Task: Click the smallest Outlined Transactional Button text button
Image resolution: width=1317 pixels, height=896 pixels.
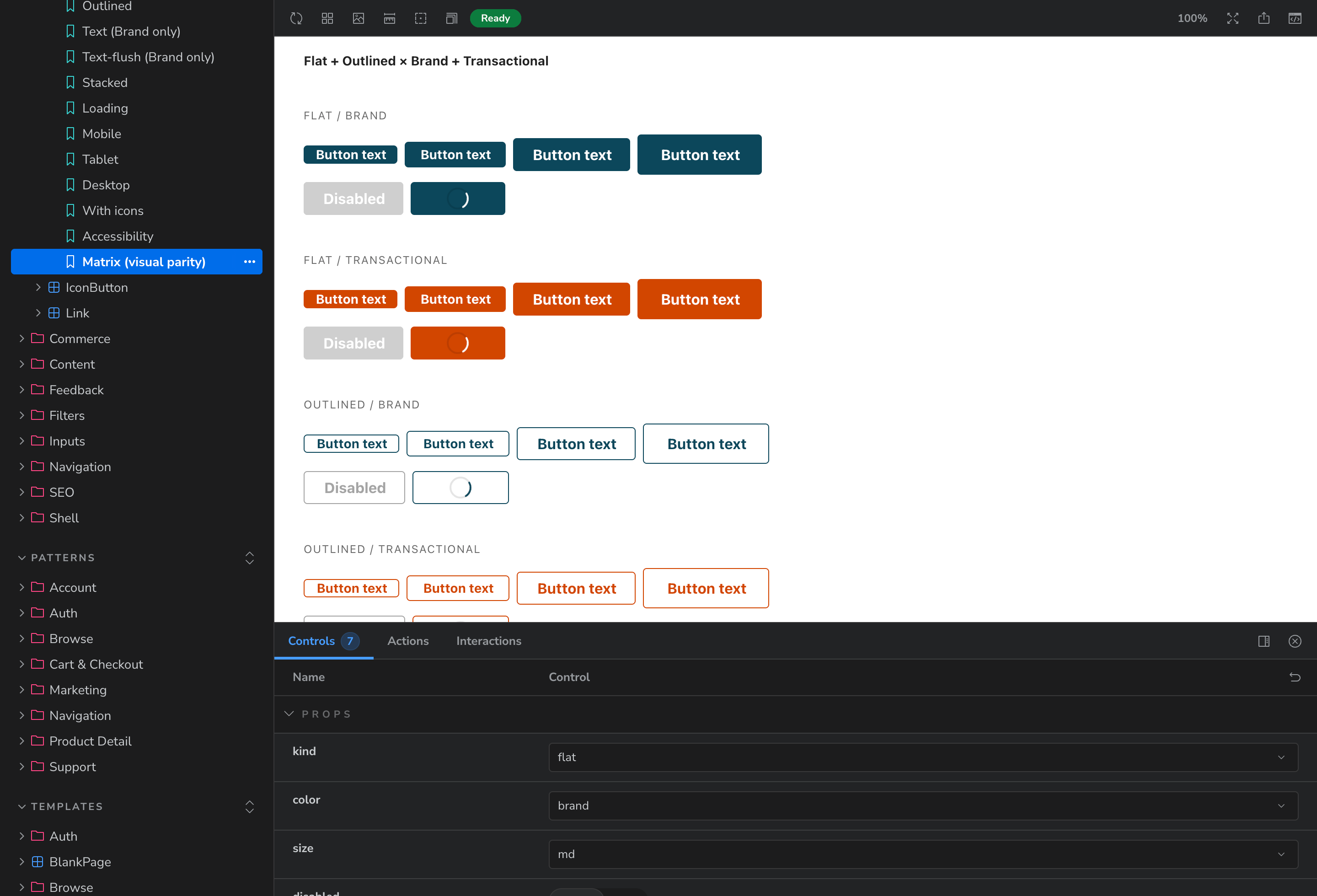Action: [x=351, y=588]
